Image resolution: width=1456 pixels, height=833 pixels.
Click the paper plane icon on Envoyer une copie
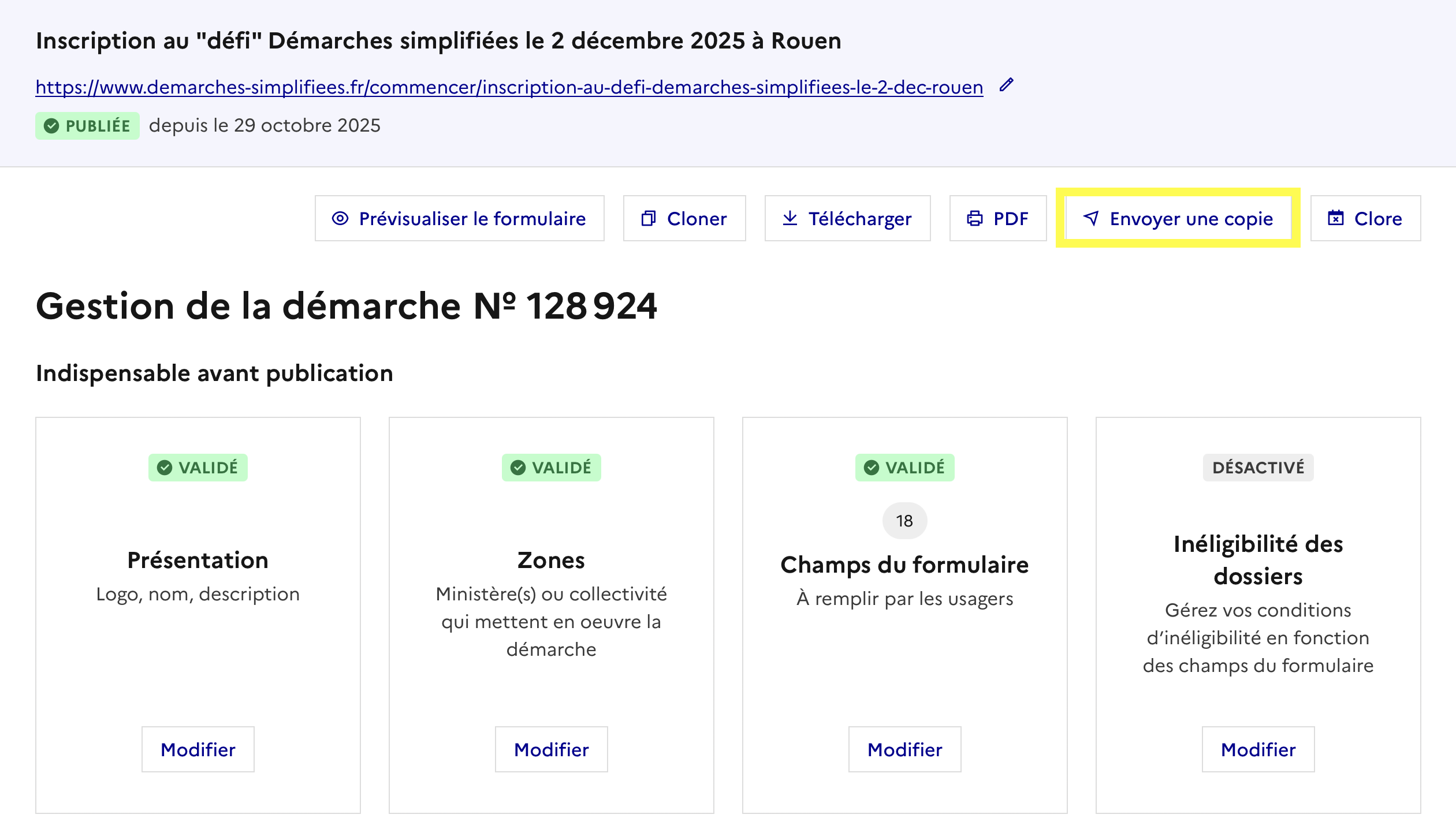coord(1090,218)
